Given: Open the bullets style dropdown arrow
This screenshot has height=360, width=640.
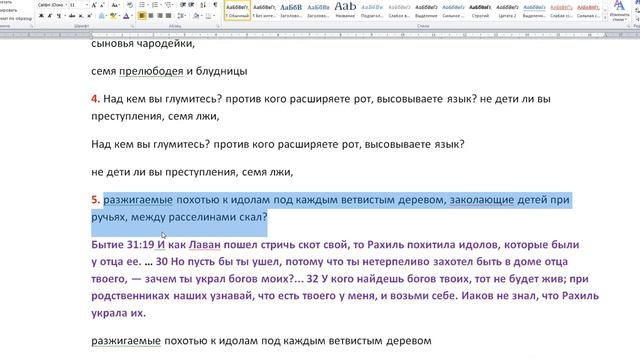Looking at the screenshot, I should click(147, 5).
